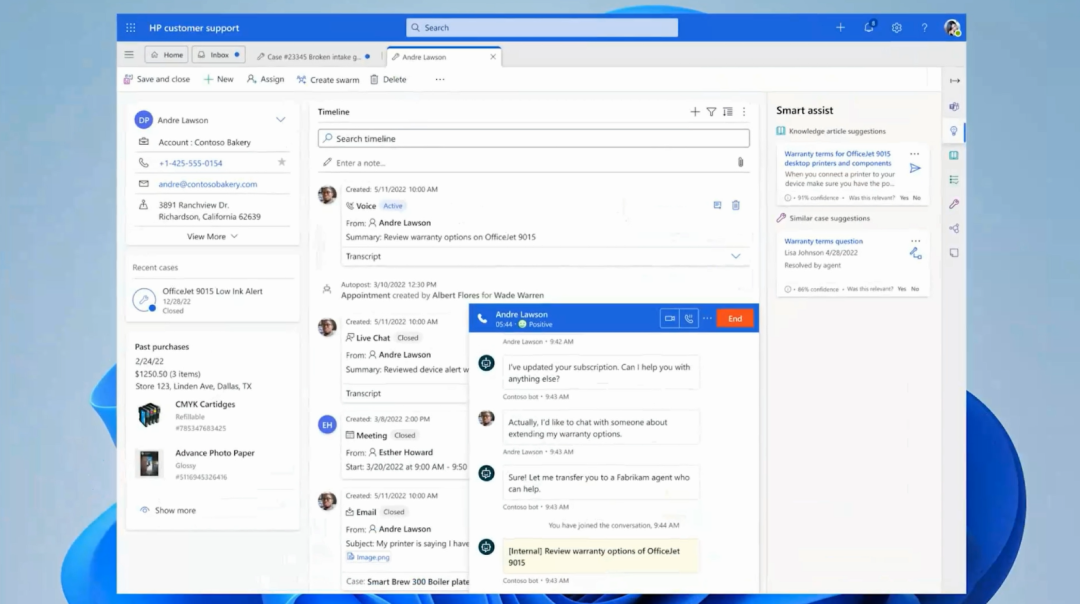Mark knowledge article relevant Yes

[x=904, y=198]
